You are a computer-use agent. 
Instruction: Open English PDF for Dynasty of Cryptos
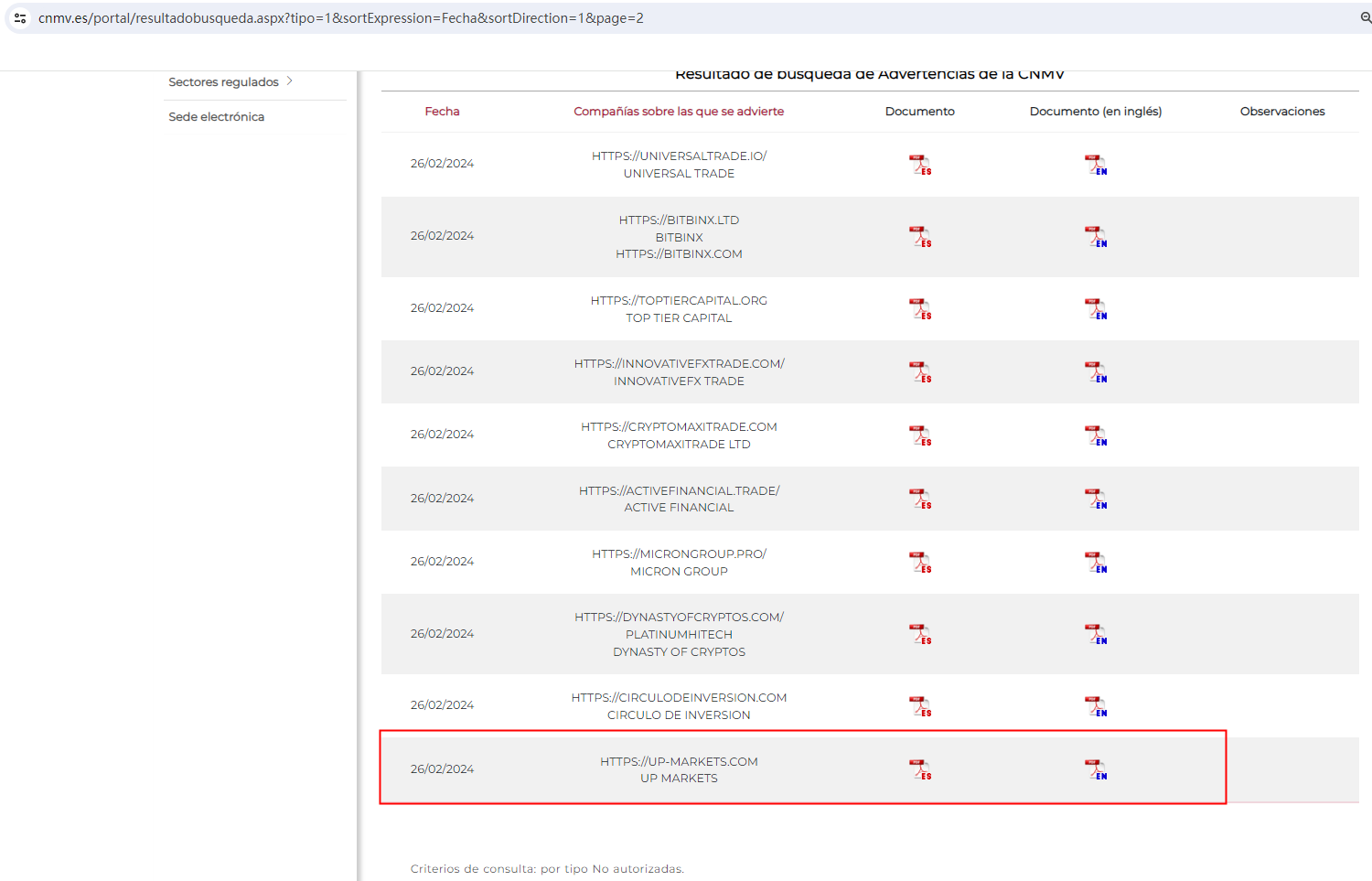1096,634
